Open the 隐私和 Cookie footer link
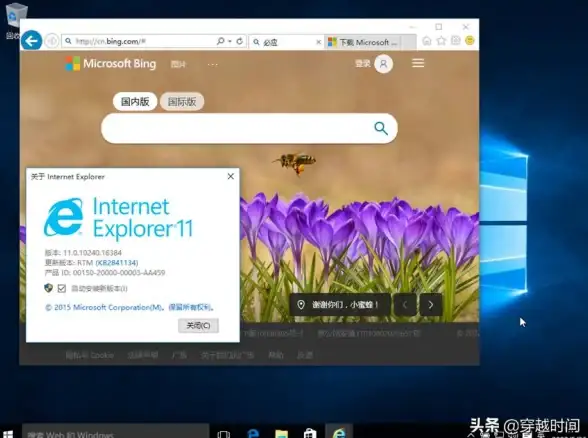The image size is (588, 438). click(89, 355)
